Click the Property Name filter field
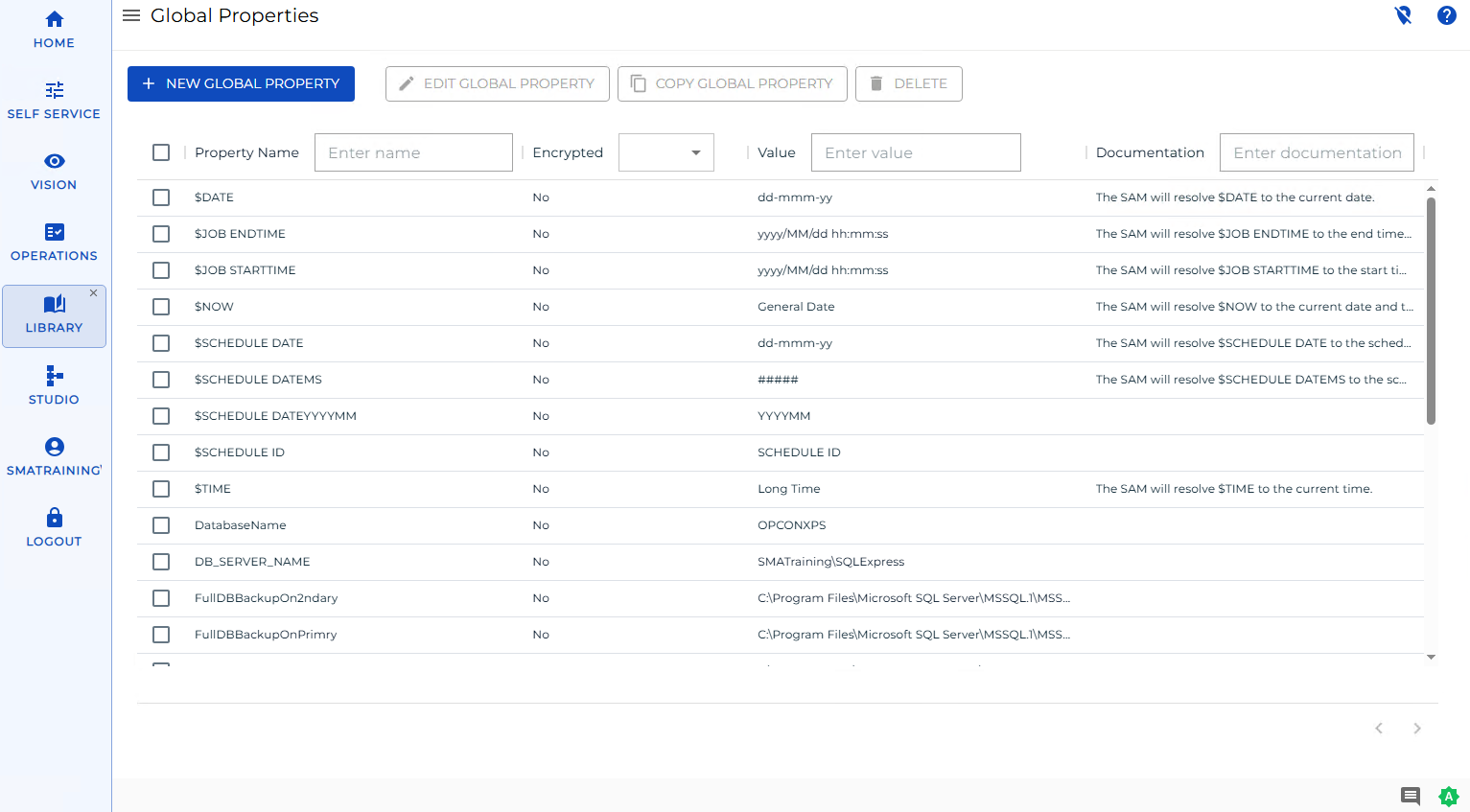 click(413, 152)
